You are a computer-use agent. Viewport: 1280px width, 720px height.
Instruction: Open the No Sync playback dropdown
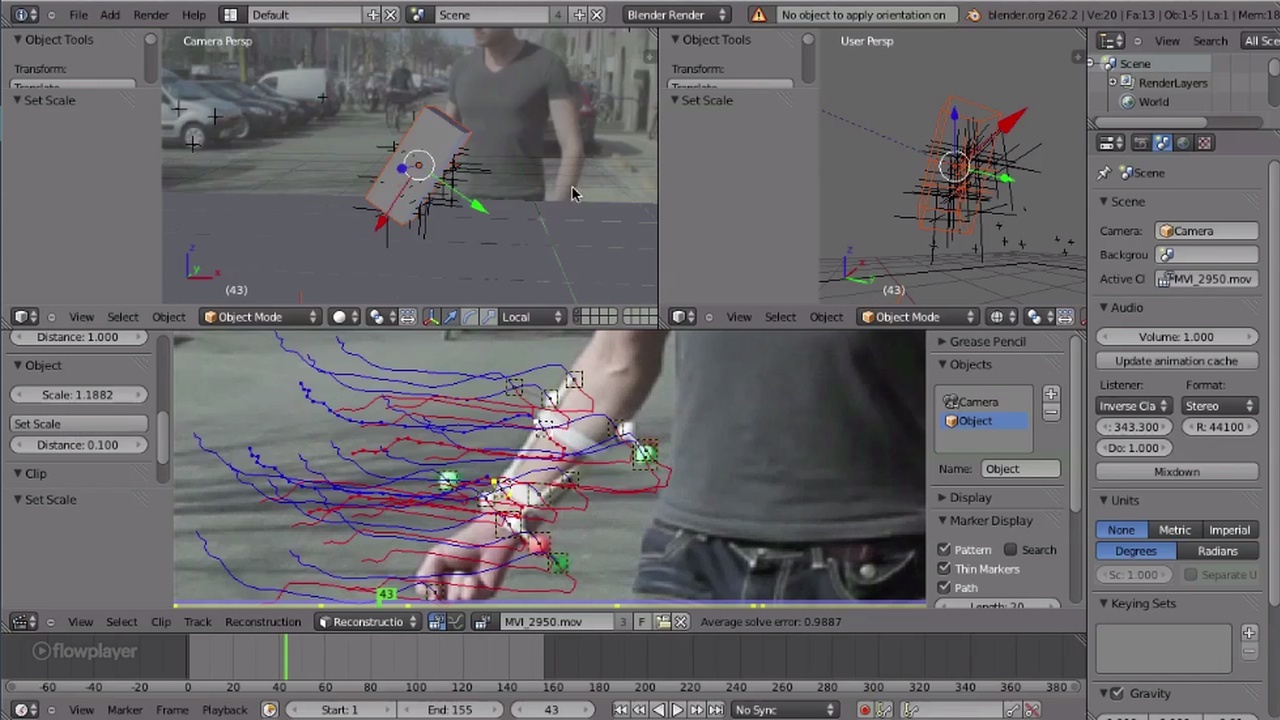[785, 710]
